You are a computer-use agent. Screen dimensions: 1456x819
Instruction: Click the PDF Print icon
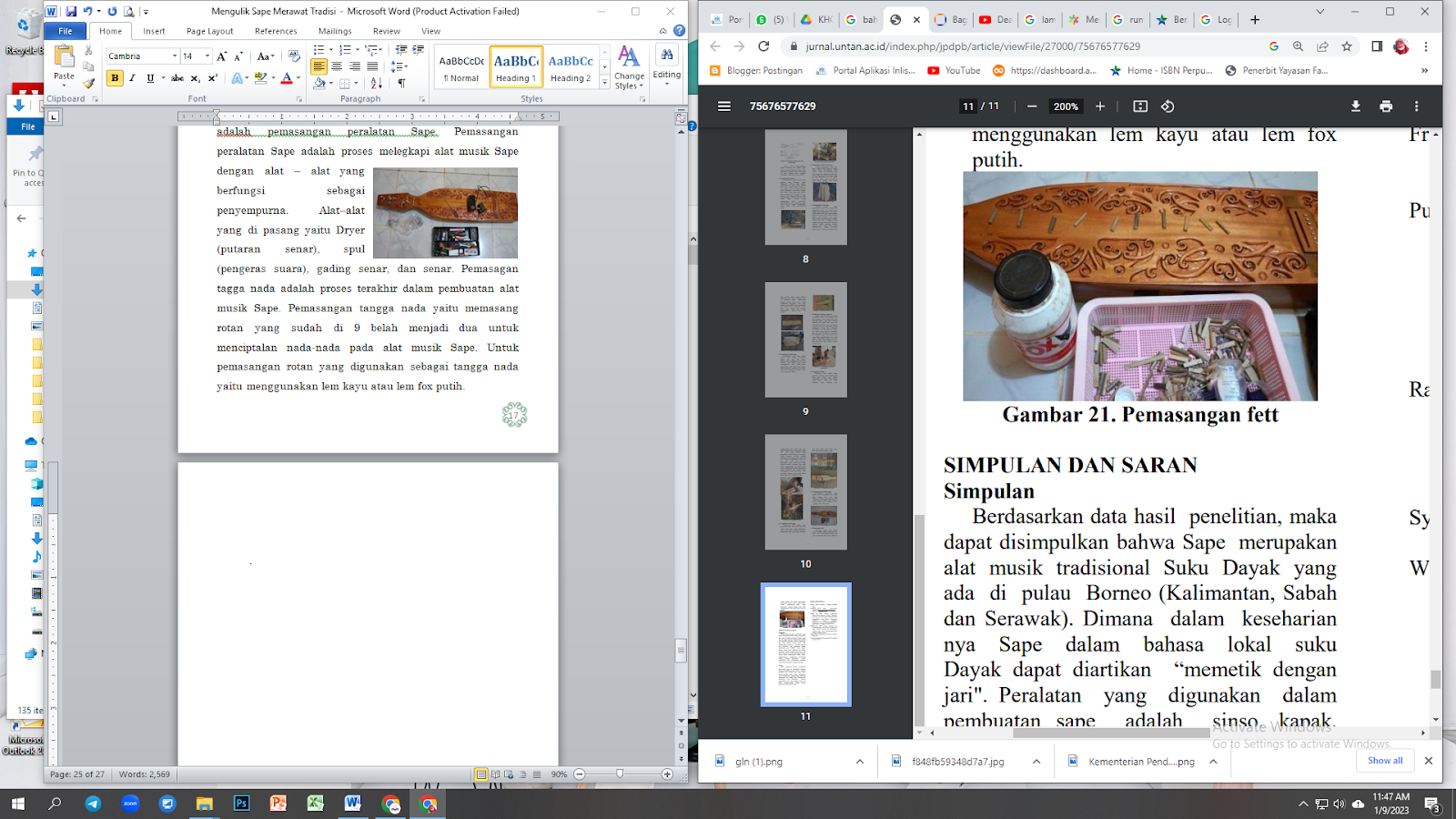point(1386,106)
